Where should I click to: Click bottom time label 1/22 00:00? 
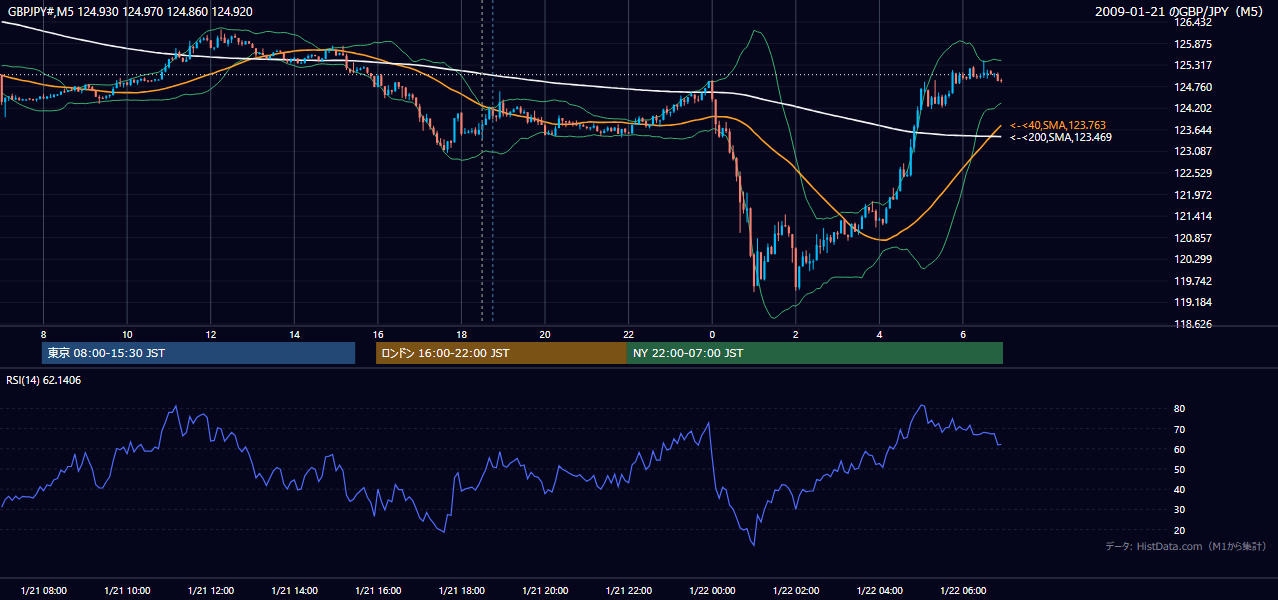[712, 591]
